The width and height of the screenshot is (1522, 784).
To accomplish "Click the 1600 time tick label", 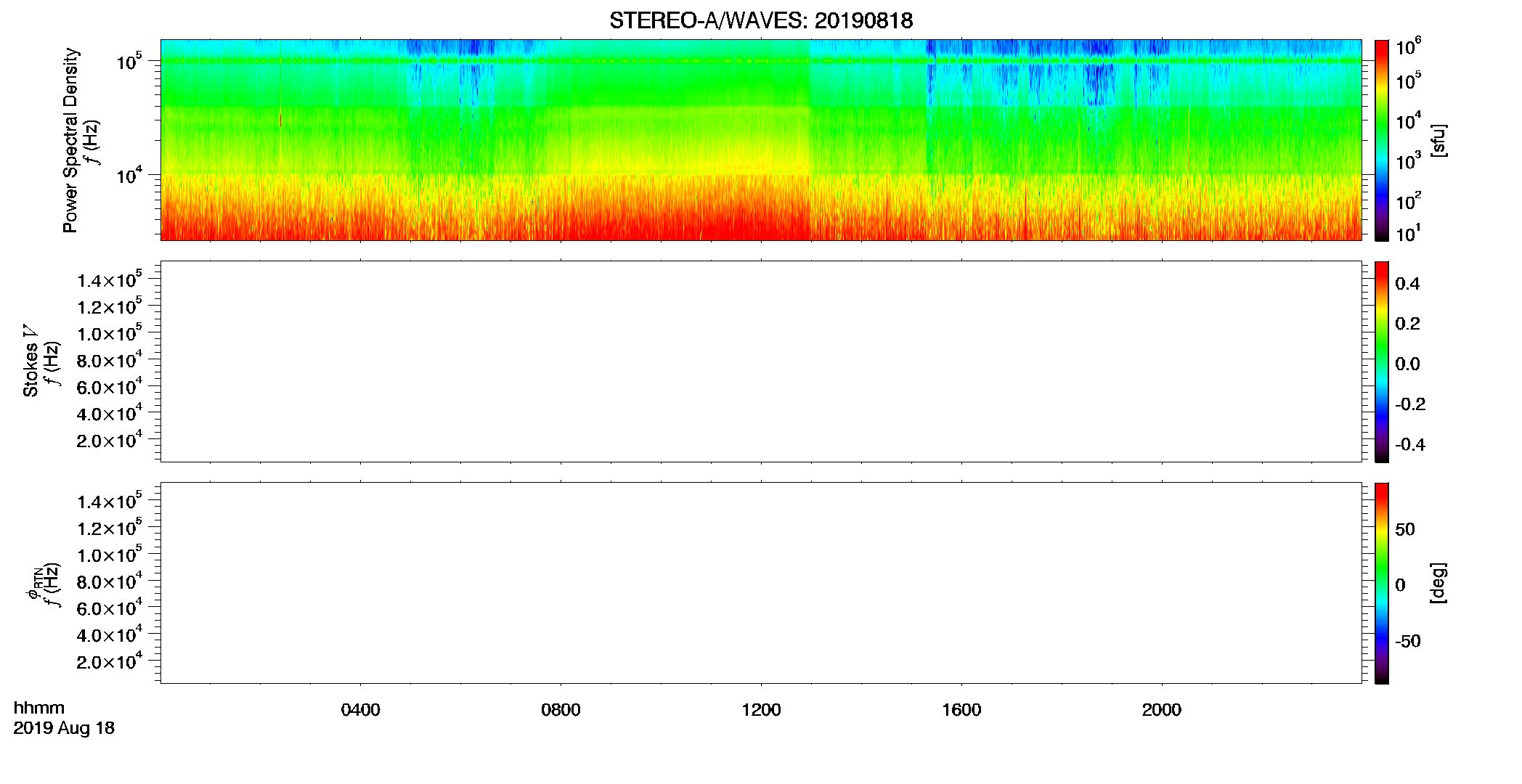I will point(961,710).
